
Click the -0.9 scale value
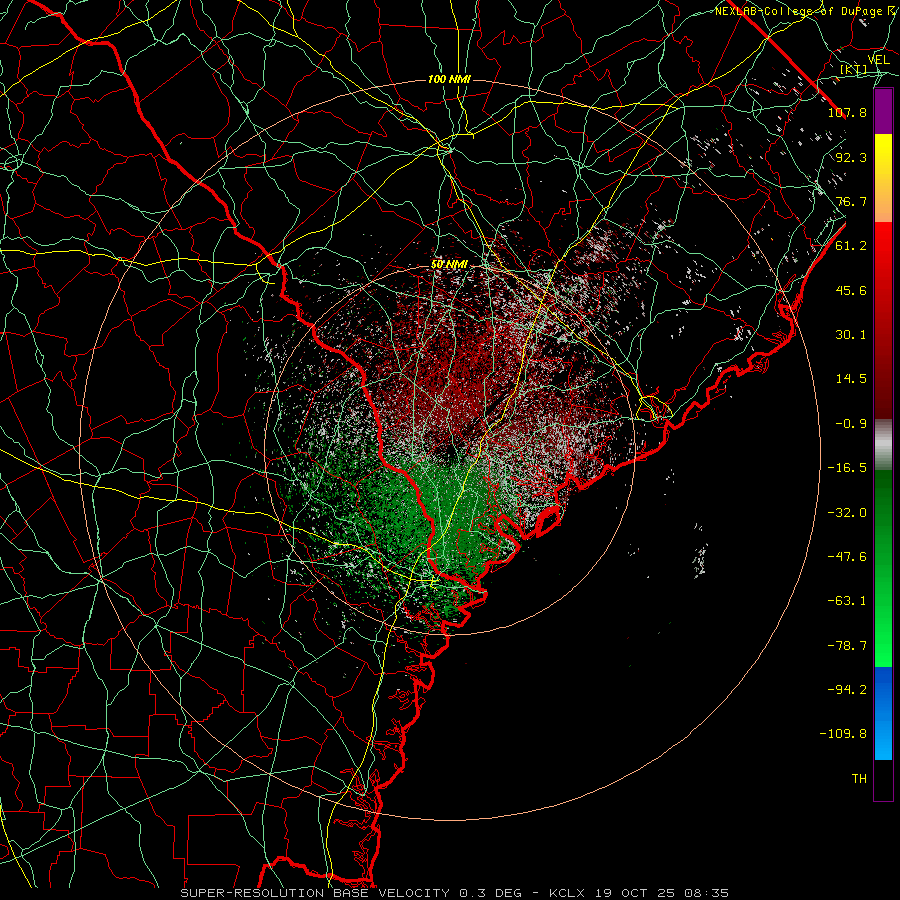coord(851,424)
